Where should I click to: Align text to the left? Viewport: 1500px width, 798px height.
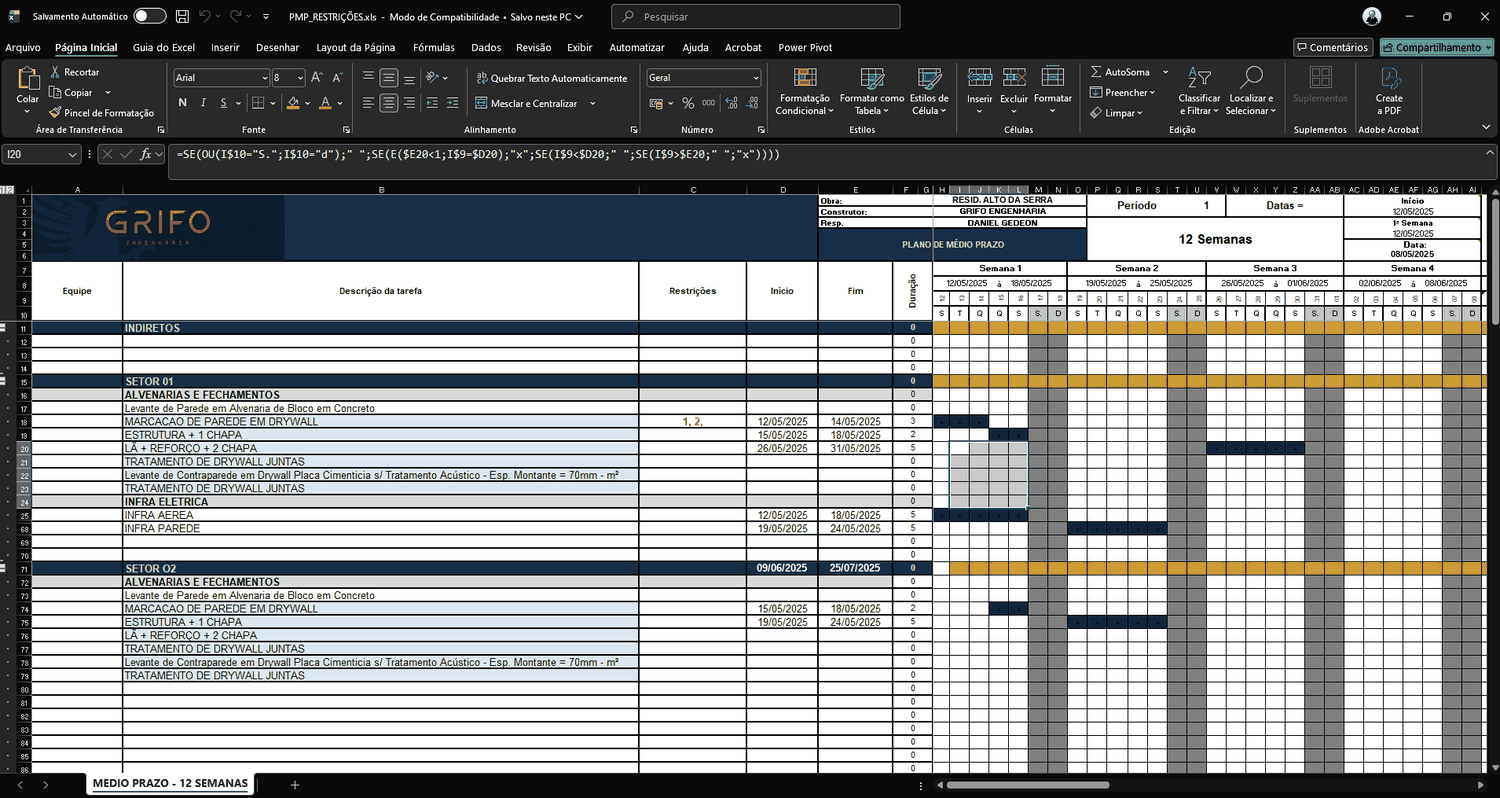(x=368, y=103)
